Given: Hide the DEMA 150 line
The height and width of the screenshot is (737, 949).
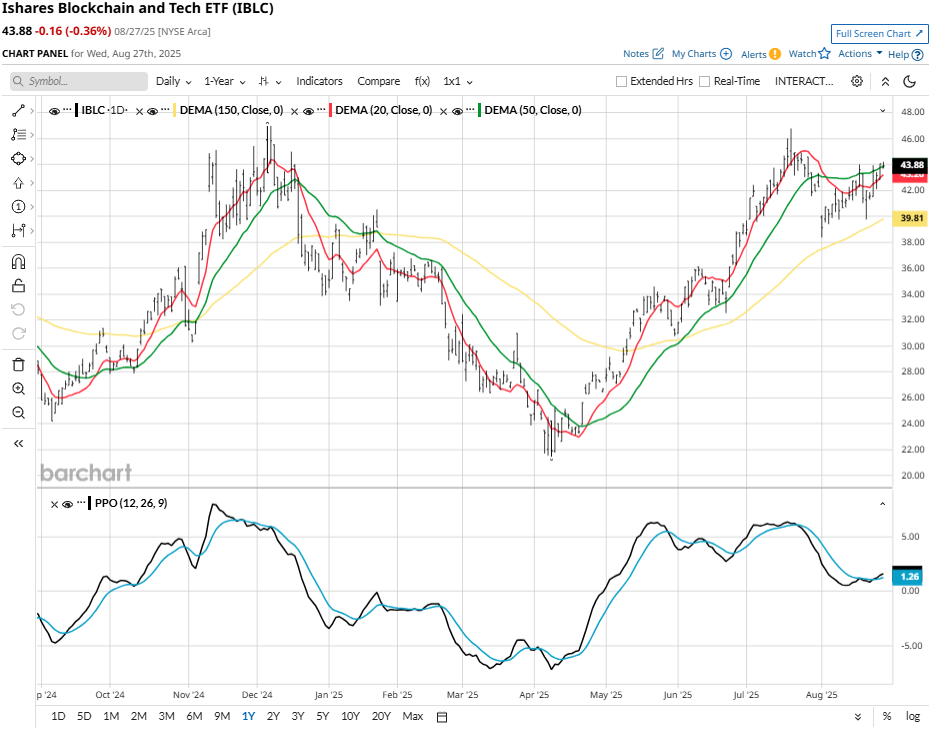Looking at the screenshot, I should 153,111.
